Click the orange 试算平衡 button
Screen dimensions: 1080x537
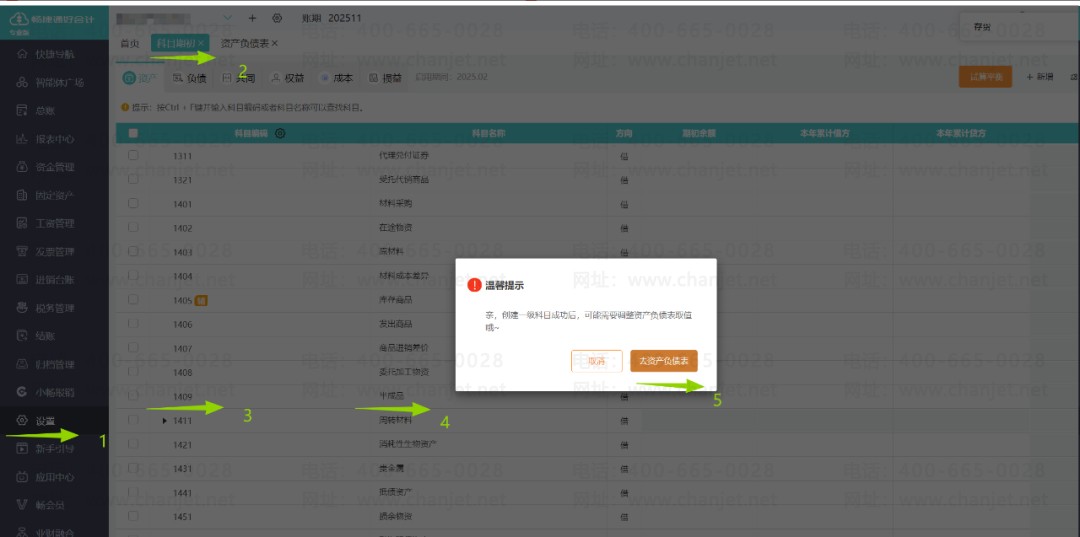click(x=986, y=77)
